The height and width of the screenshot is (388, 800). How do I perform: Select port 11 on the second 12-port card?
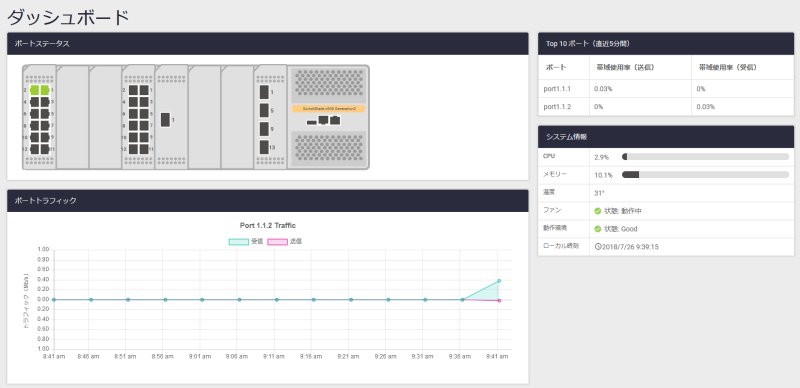point(144,149)
